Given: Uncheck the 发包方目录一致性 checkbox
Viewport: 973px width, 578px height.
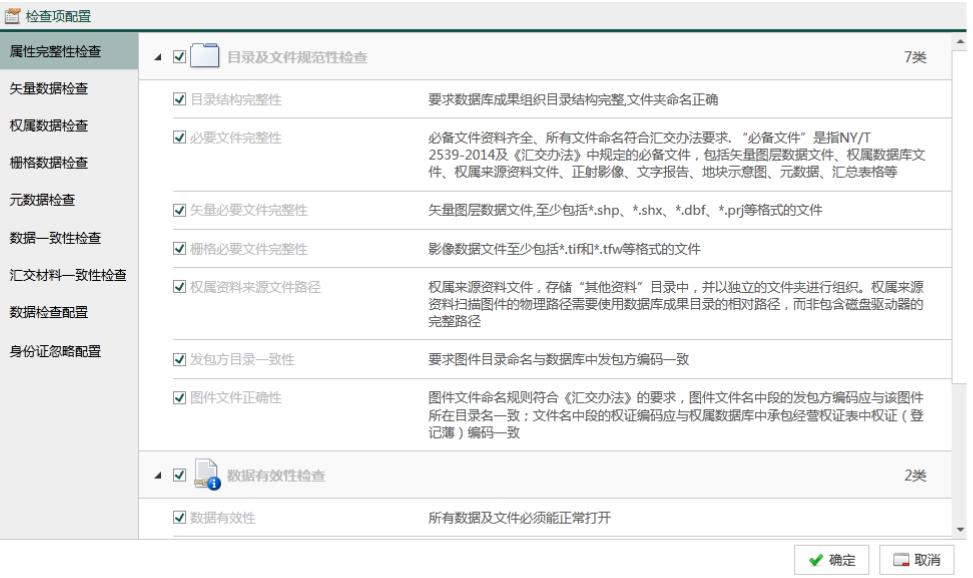Looking at the screenshot, I should 180,359.
